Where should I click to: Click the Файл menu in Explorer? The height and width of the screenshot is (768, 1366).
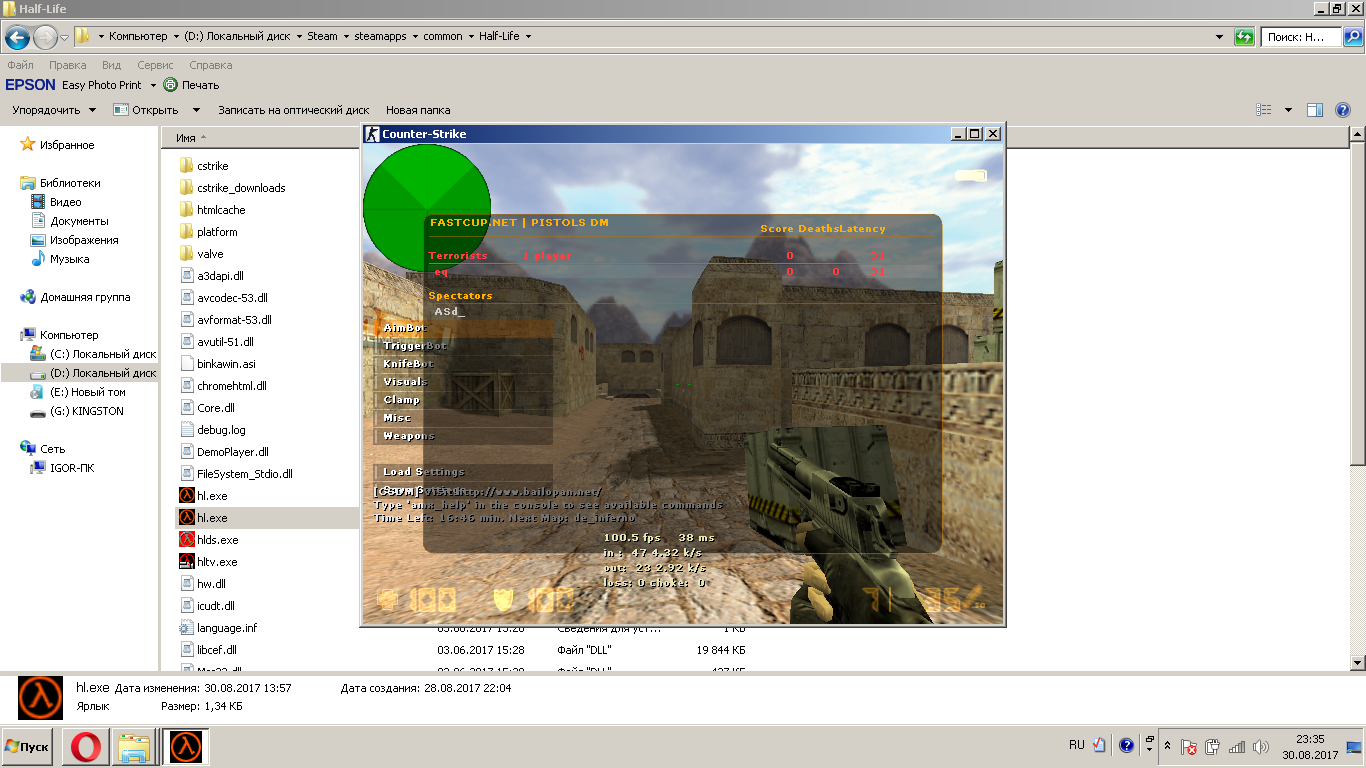tap(20, 65)
